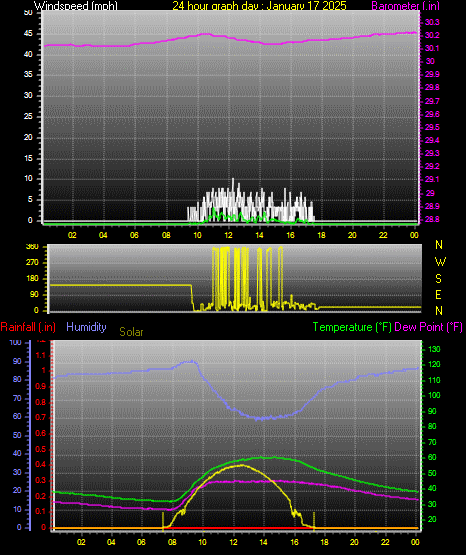
Task: Click the Humidity legend label
Action: point(86,327)
